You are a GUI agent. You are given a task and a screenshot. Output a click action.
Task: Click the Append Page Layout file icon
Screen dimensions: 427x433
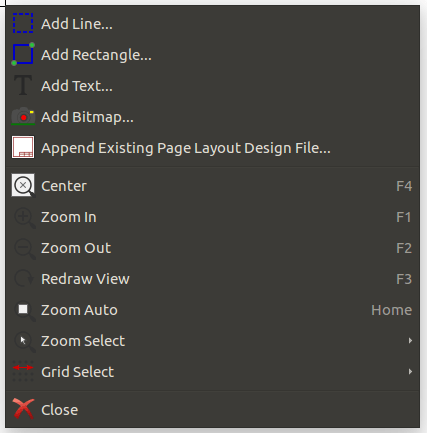point(23,147)
